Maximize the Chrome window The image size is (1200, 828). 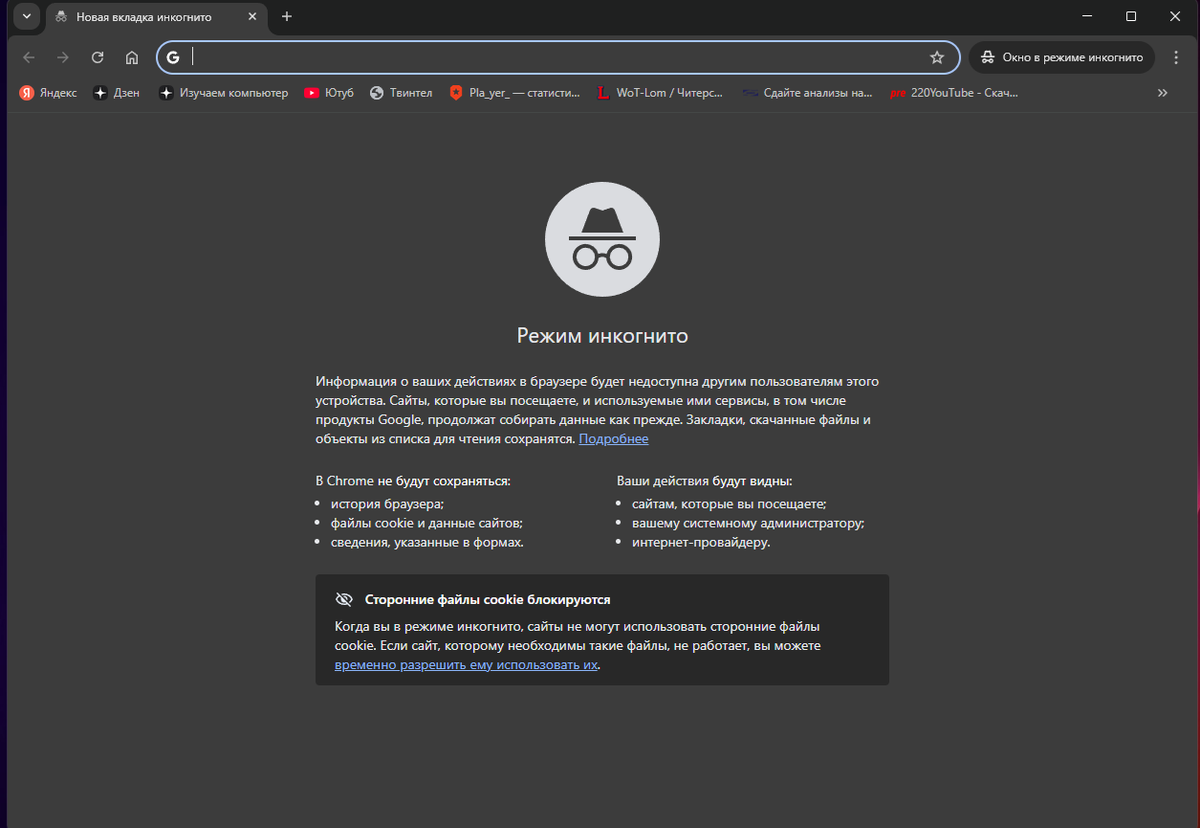[x=1131, y=16]
